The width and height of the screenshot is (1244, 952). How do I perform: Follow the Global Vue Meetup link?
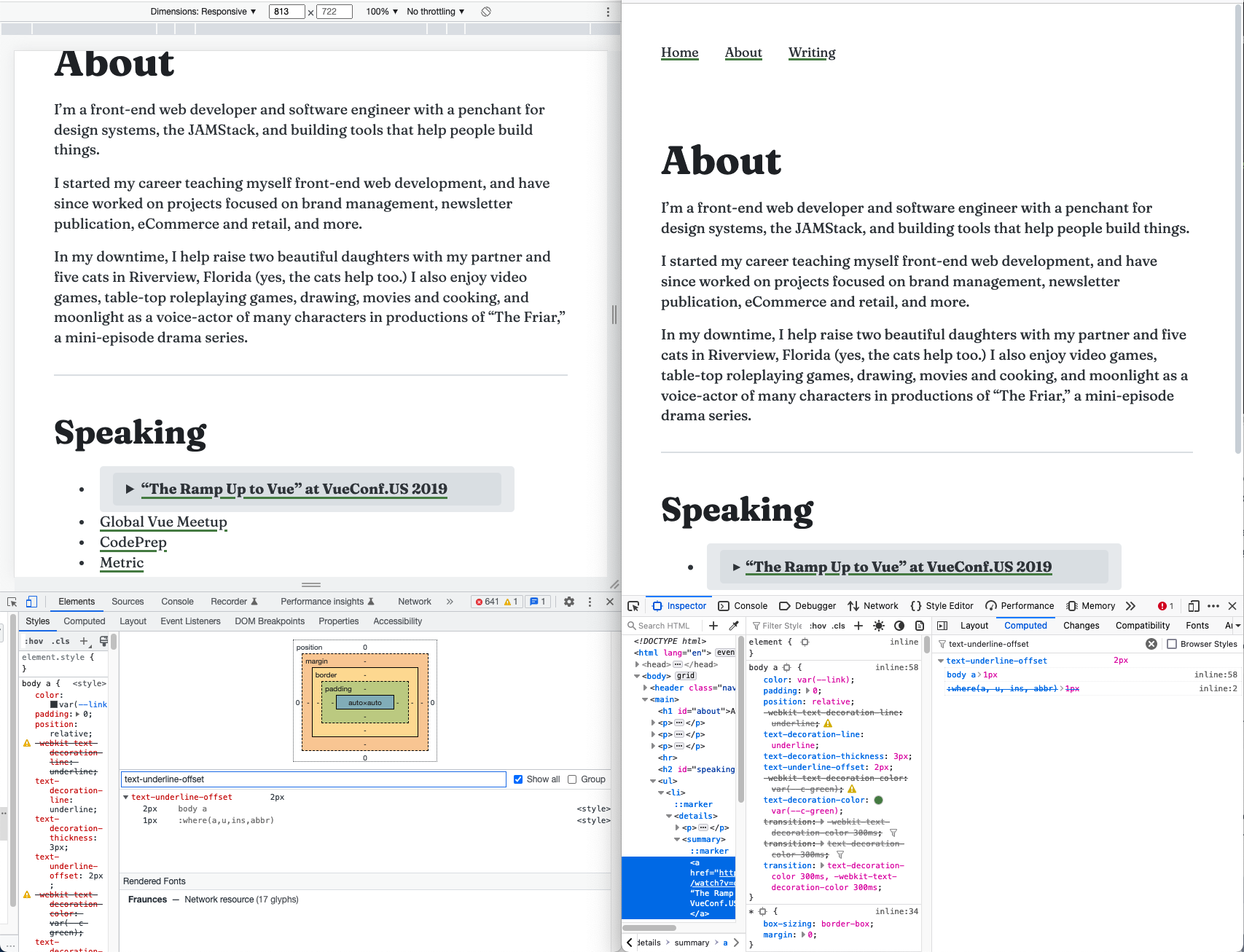click(x=163, y=522)
